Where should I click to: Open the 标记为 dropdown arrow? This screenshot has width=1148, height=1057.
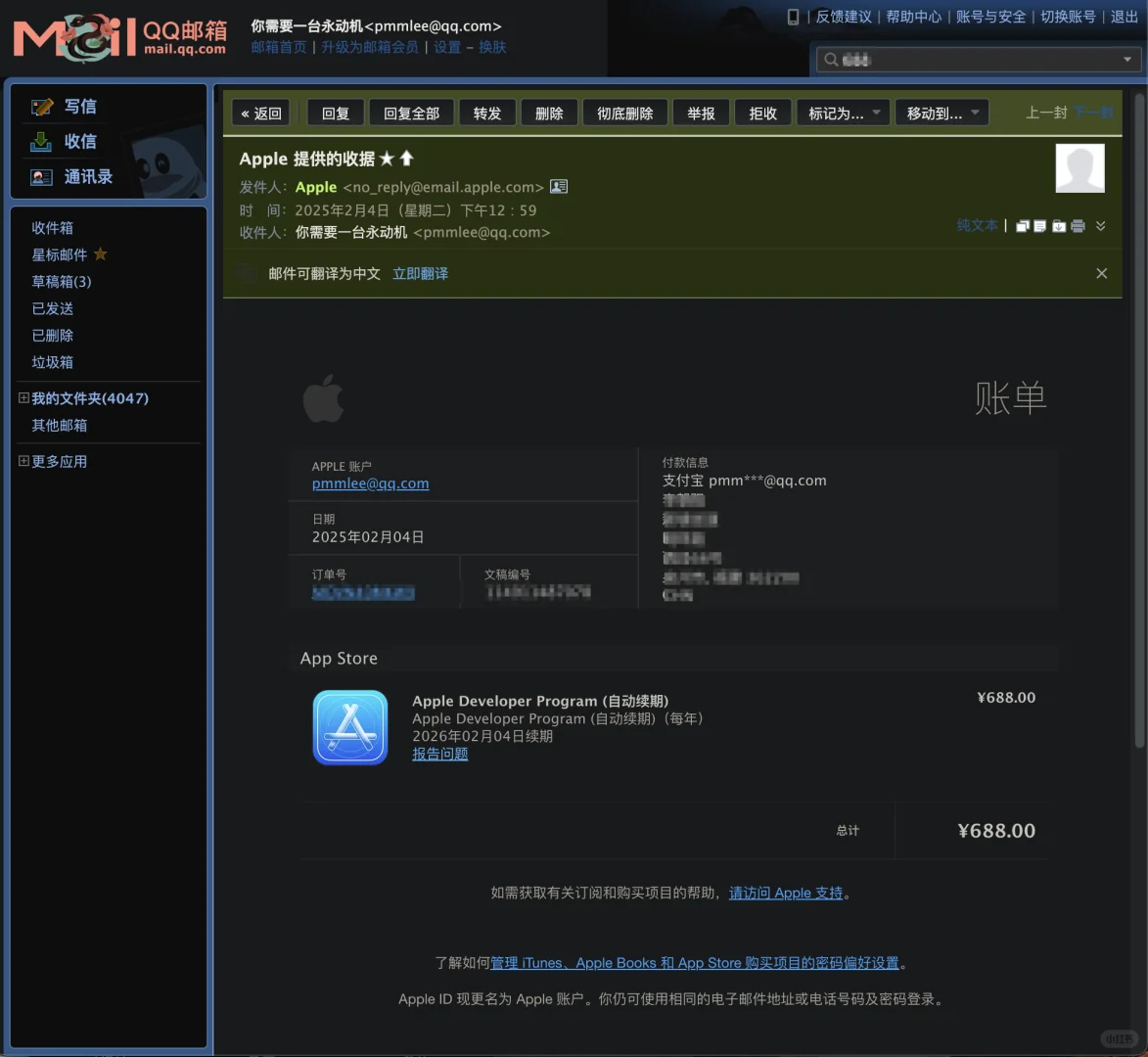[875, 113]
